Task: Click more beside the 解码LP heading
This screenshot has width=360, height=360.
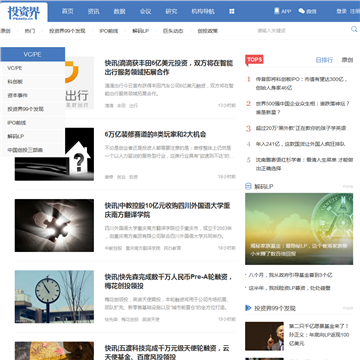Action: point(348,186)
